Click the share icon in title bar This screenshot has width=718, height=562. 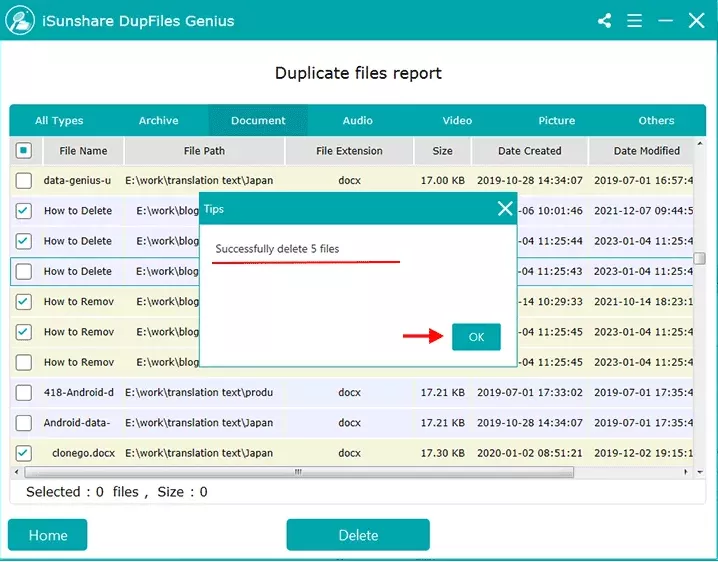[604, 21]
